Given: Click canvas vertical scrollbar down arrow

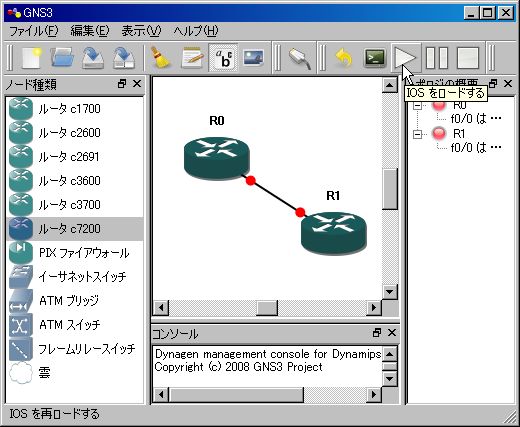Looking at the screenshot, I should 389,292.
